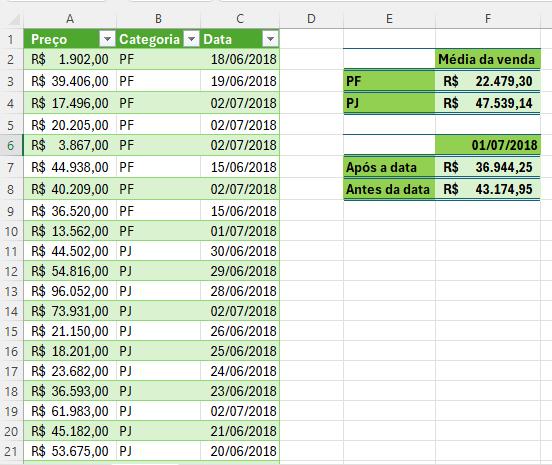Select the Após a data label
The height and width of the screenshot is (465, 552).
point(389,167)
